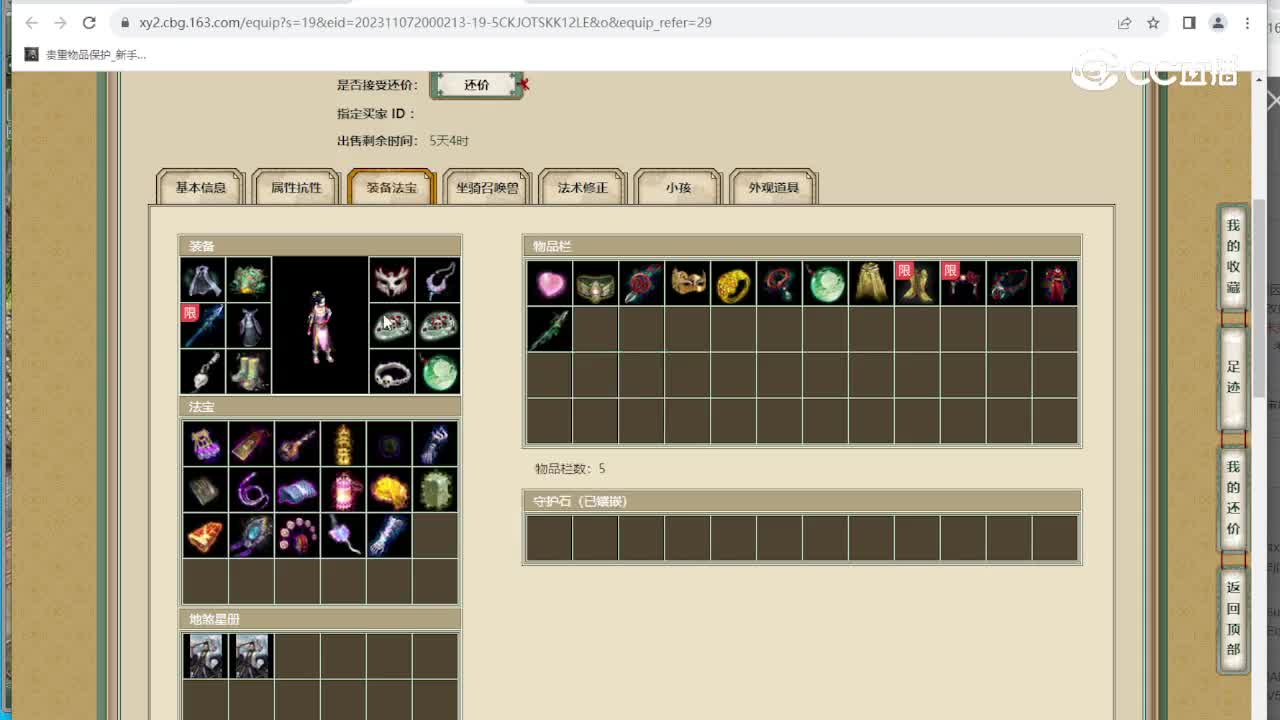The height and width of the screenshot is (720, 1280).
Task: Click 返回顶部 to return to top
Action: coord(1233,618)
